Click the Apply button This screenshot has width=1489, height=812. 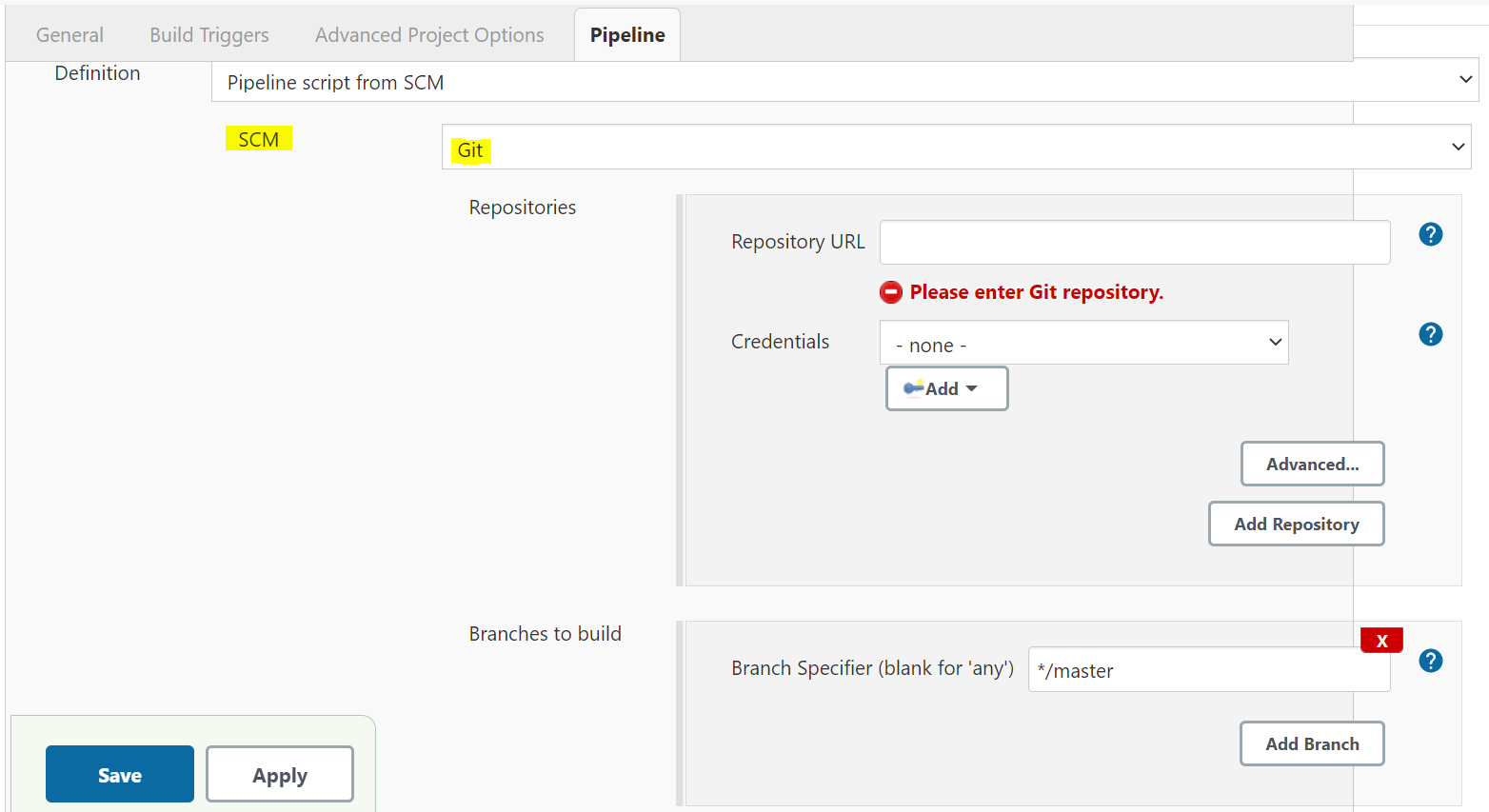(x=280, y=775)
